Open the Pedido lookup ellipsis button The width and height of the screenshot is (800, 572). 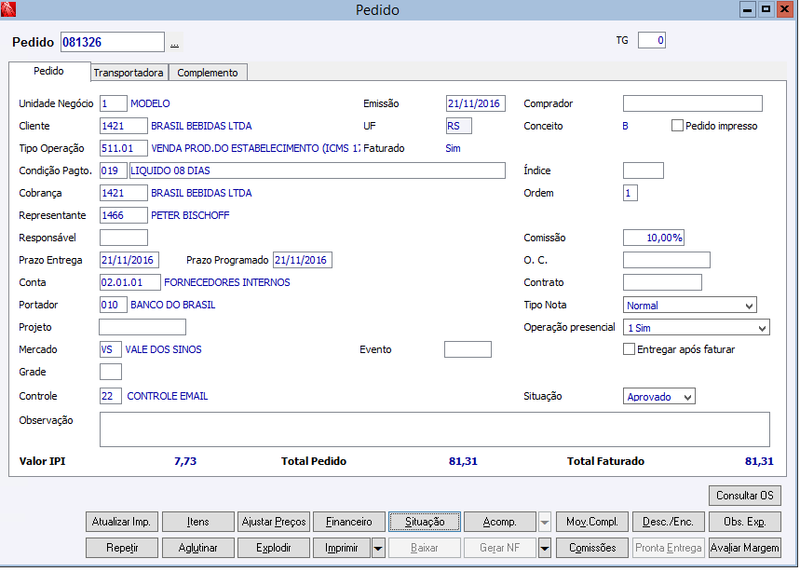coord(174,43)
